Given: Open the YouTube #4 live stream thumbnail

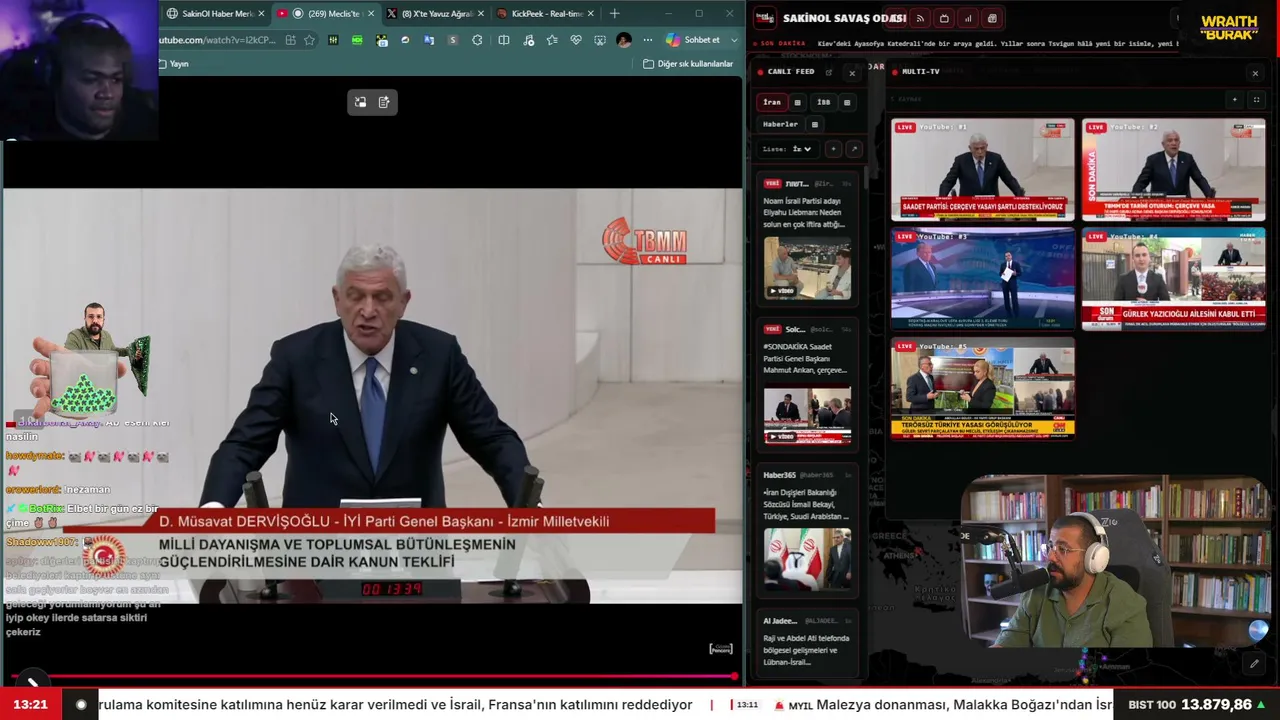Looking at the screenshot, I should pyautogui.click(x=1173, y=279).
